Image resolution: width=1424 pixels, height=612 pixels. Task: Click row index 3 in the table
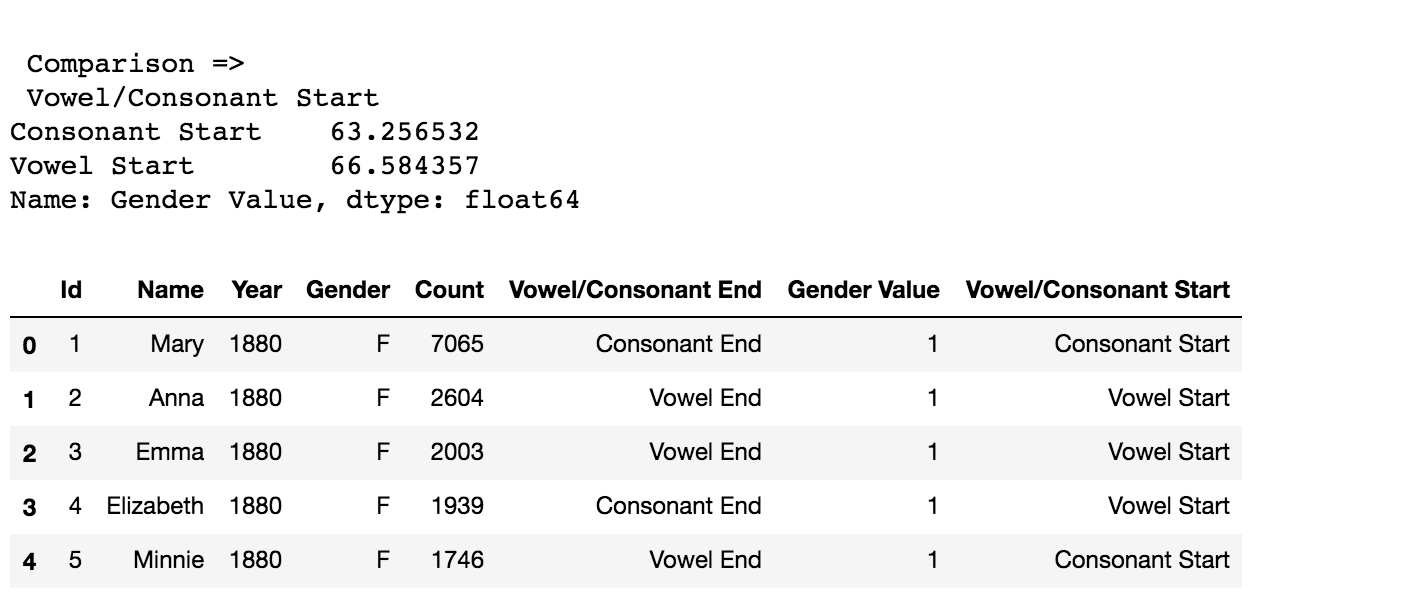point(29,507)
